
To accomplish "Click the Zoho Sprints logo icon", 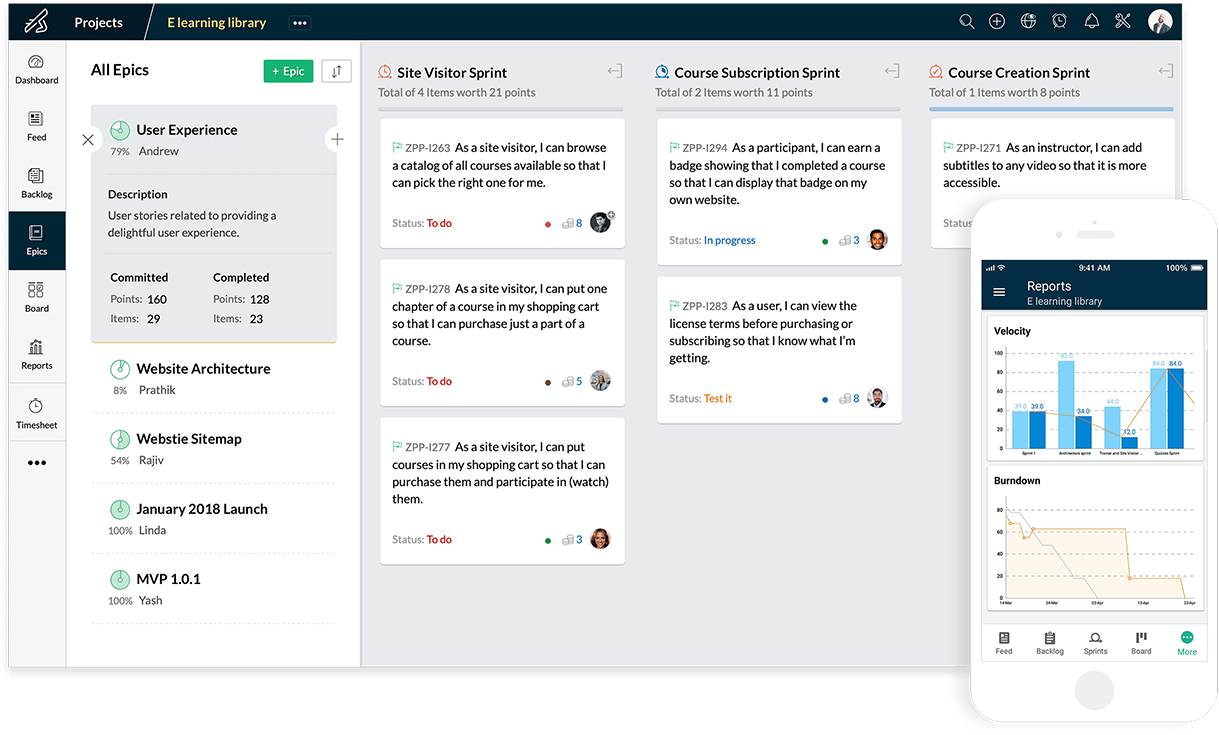I will click(36, 21).
